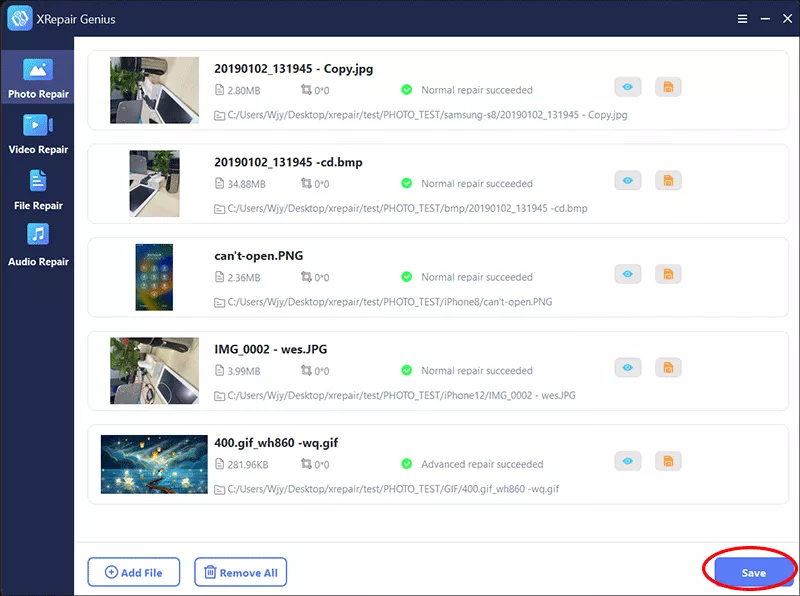Click the Add File button

click(133, 572)
